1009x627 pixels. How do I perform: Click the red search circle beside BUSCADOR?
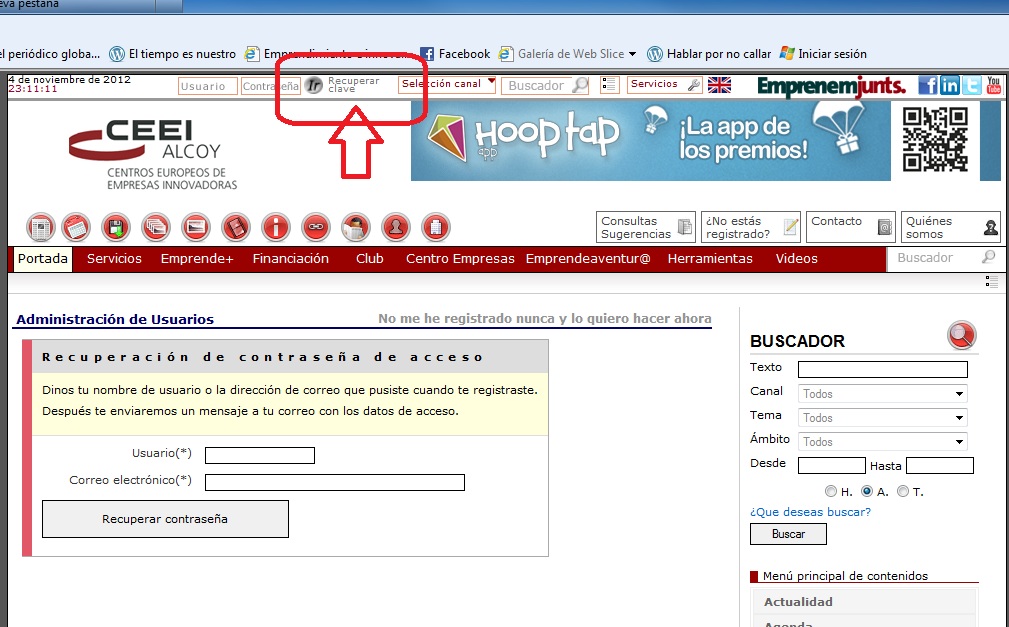[960, 335]
